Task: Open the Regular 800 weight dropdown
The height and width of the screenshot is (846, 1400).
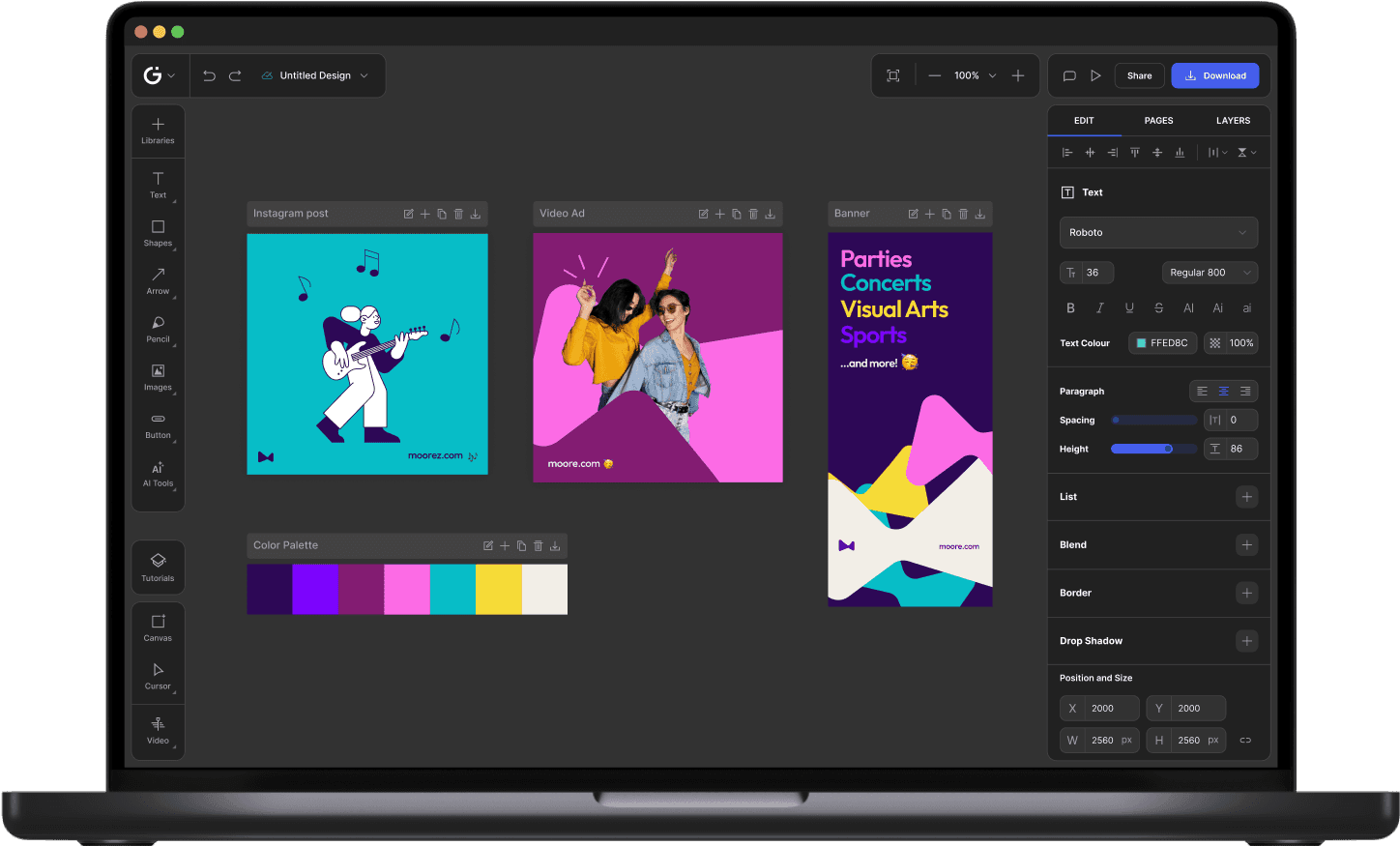Action: point(1210,272)
